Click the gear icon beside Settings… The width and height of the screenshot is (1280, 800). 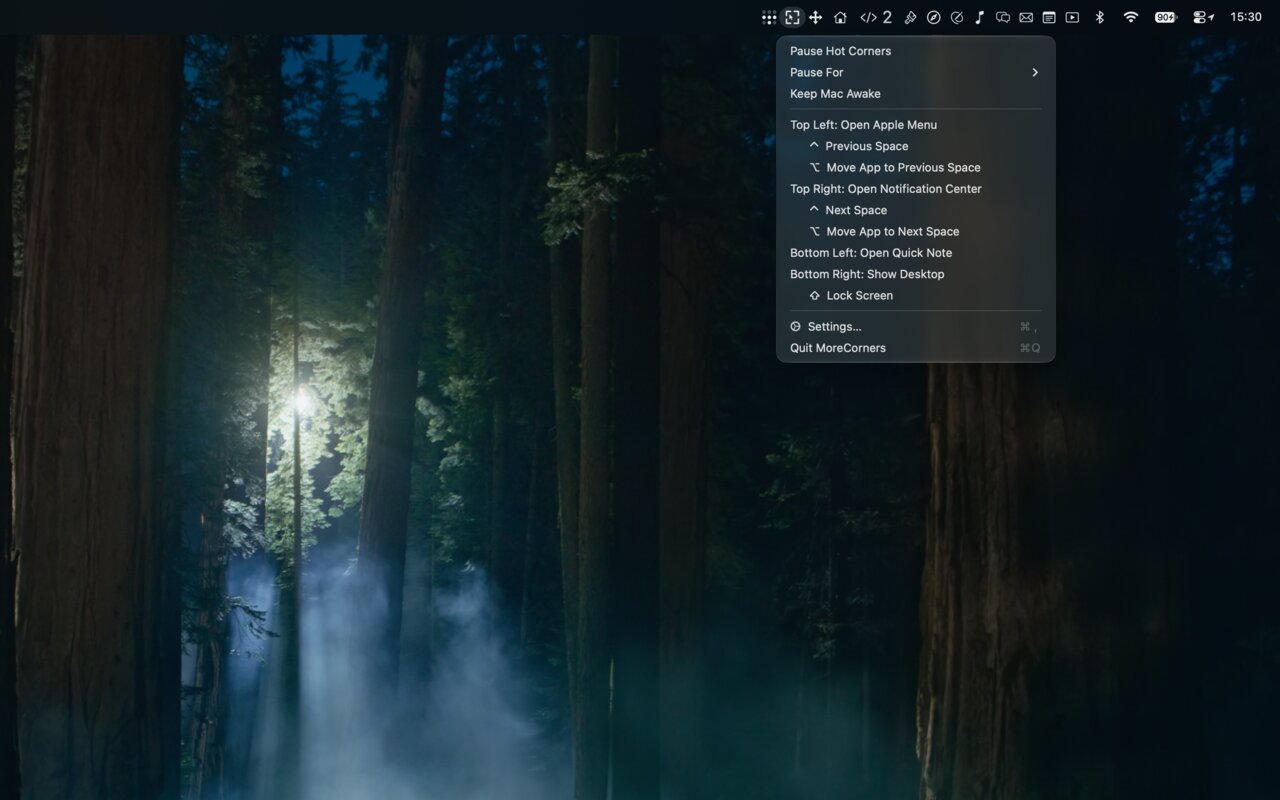click(796, 326)
